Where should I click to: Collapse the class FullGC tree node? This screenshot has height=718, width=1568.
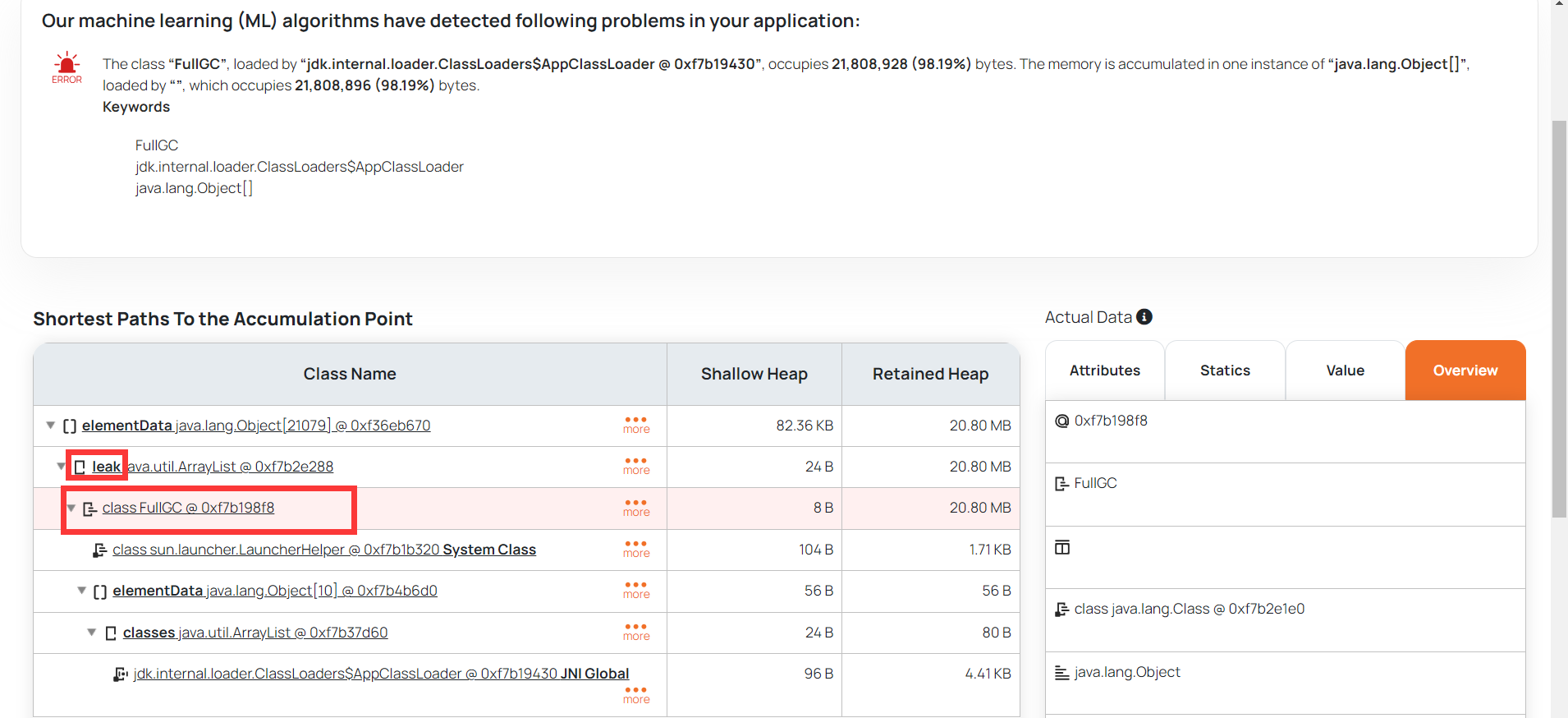(71, 509)
